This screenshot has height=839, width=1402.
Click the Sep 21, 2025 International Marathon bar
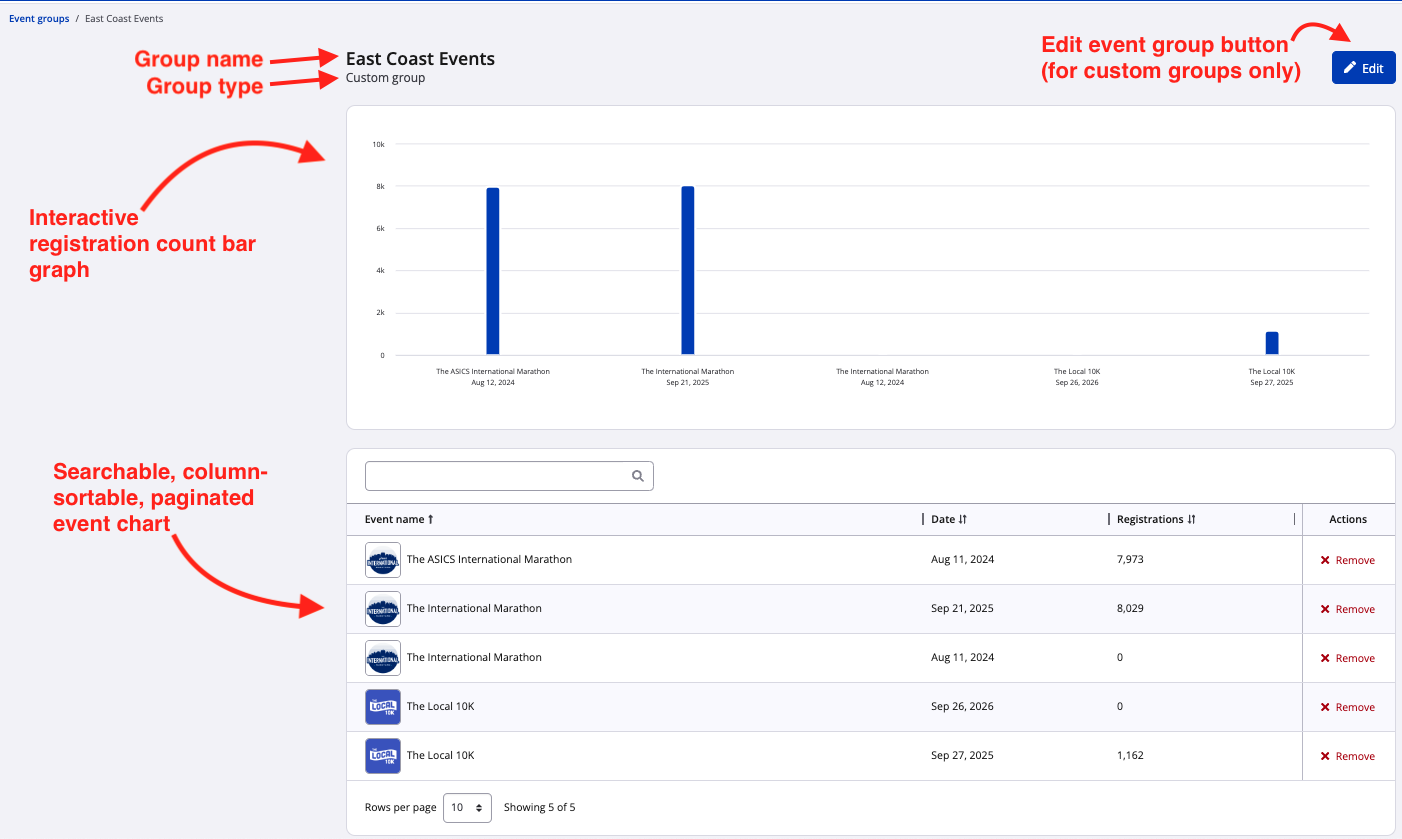(x=688, y=270)
